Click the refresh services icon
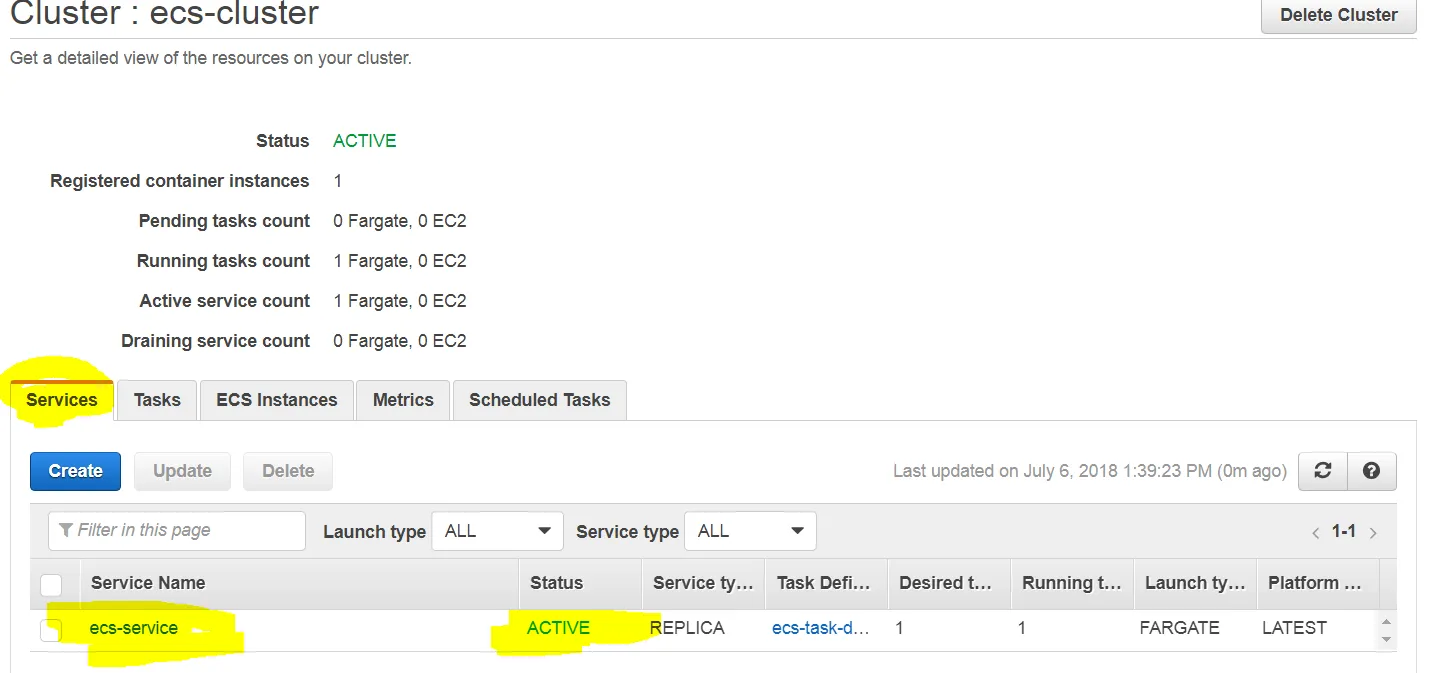This screenshot has height=673, width=1431. point(1323,471)
